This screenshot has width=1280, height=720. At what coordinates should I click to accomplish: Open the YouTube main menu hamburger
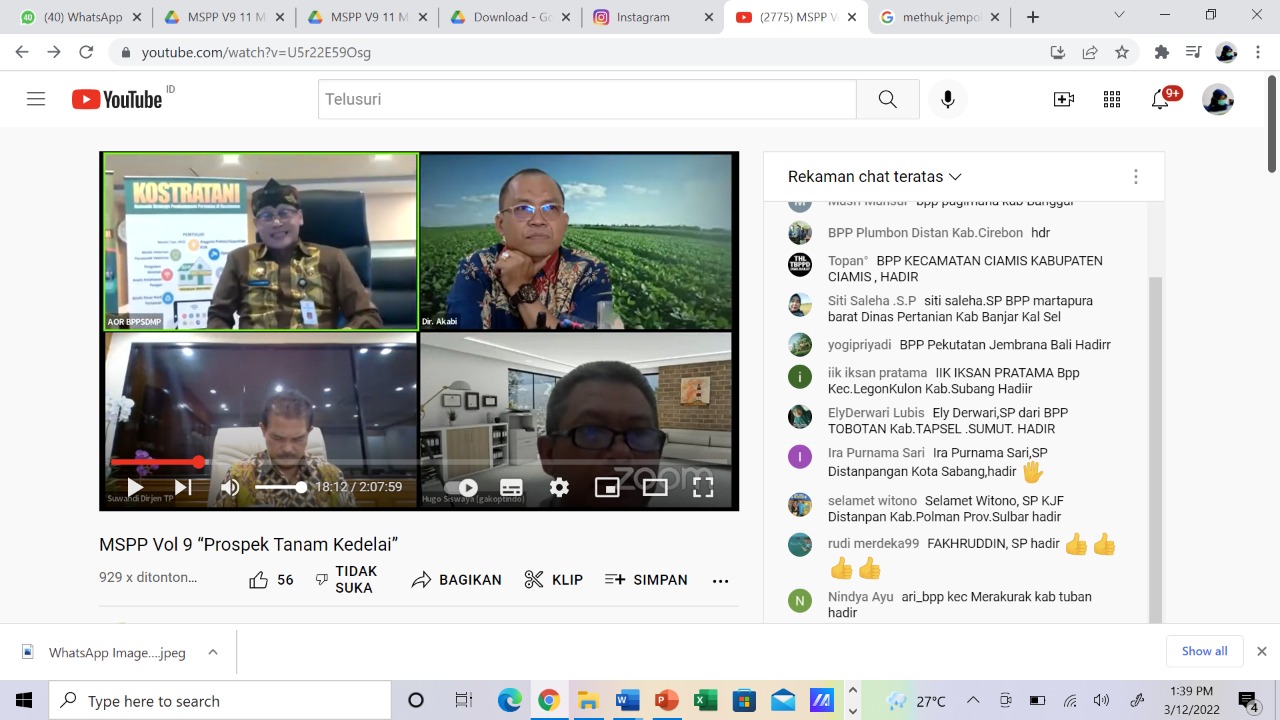(35, 99)
